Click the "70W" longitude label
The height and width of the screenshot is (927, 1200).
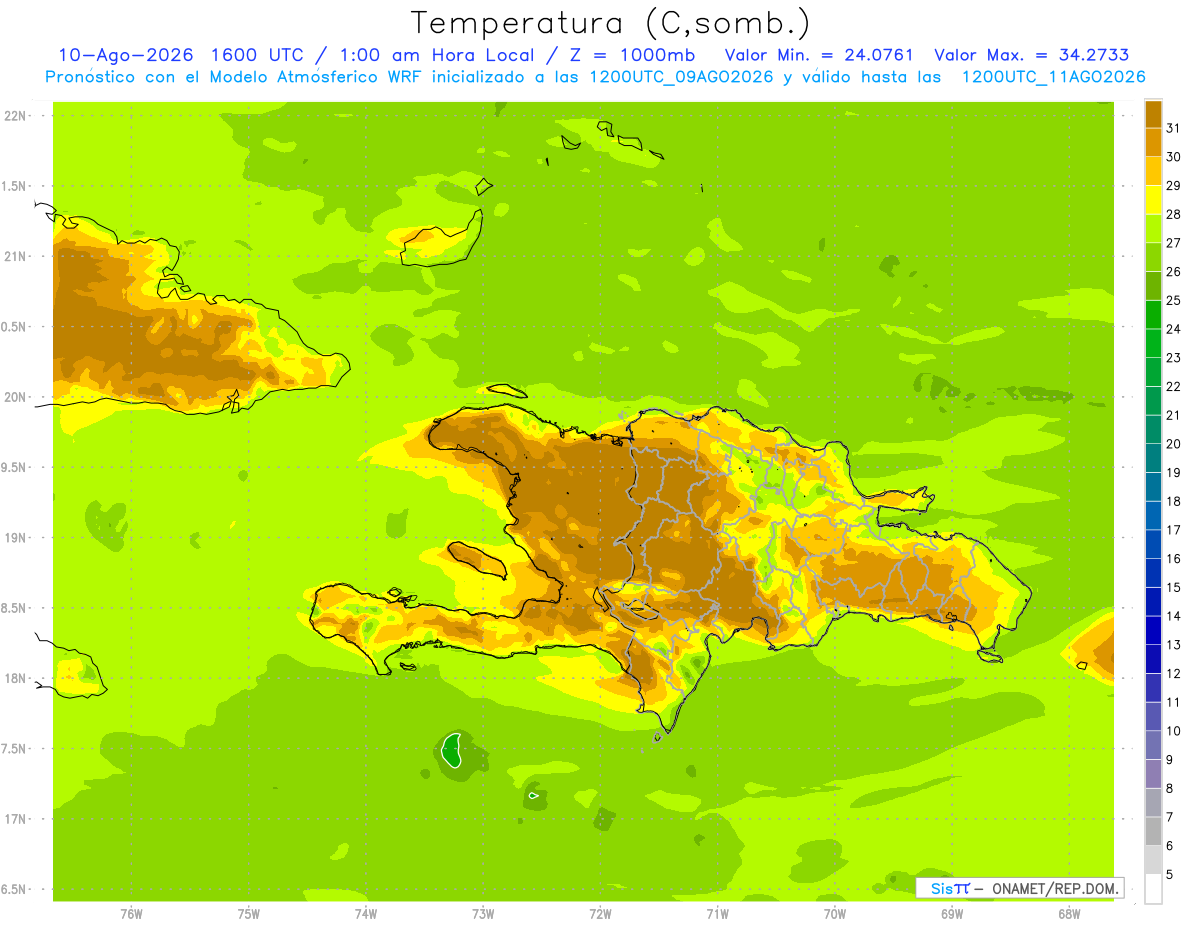pyautogui.click(x=835, y=914)
